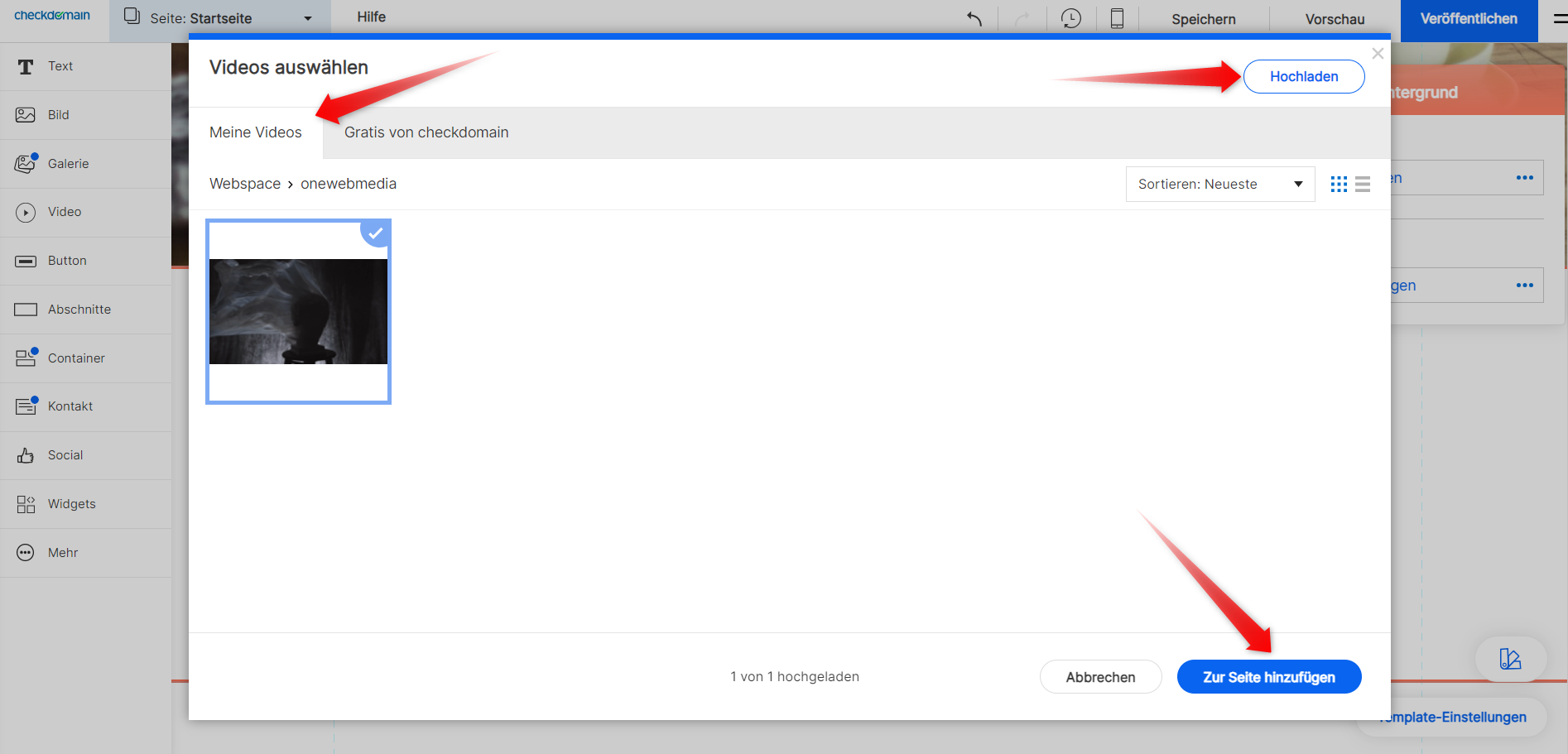Expand the Mehr sidebar entry
The image size is (1568, 754).
point(63,553)
